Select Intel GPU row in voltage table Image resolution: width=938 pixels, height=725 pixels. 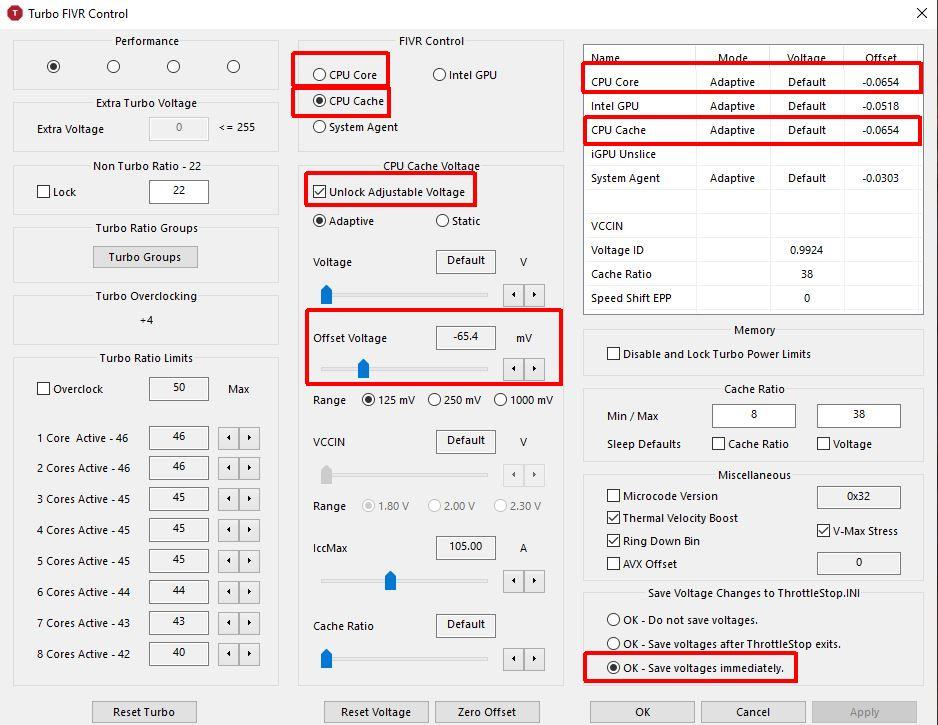[752, 106]
